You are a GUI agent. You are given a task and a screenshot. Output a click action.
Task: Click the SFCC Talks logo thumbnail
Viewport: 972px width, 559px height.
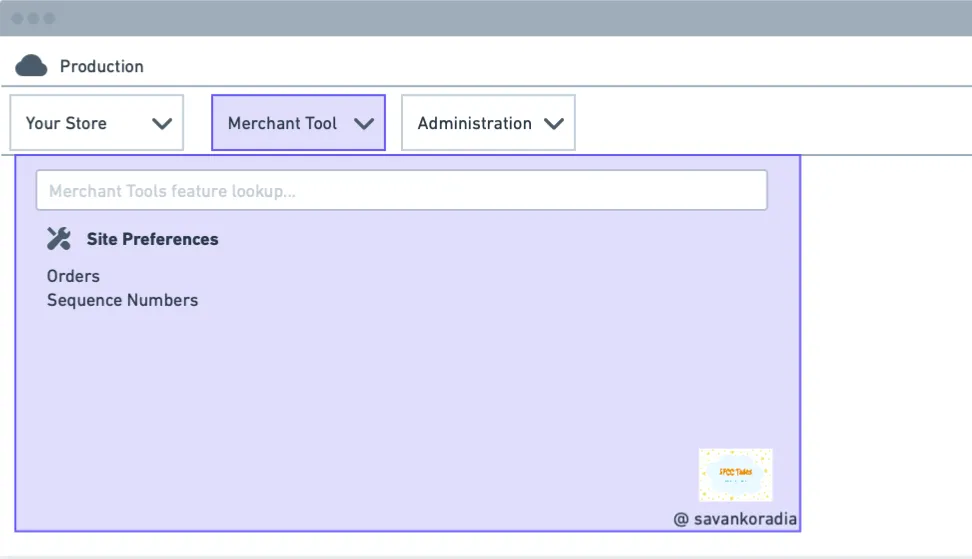pyautogui.click(x=736, y=475)
